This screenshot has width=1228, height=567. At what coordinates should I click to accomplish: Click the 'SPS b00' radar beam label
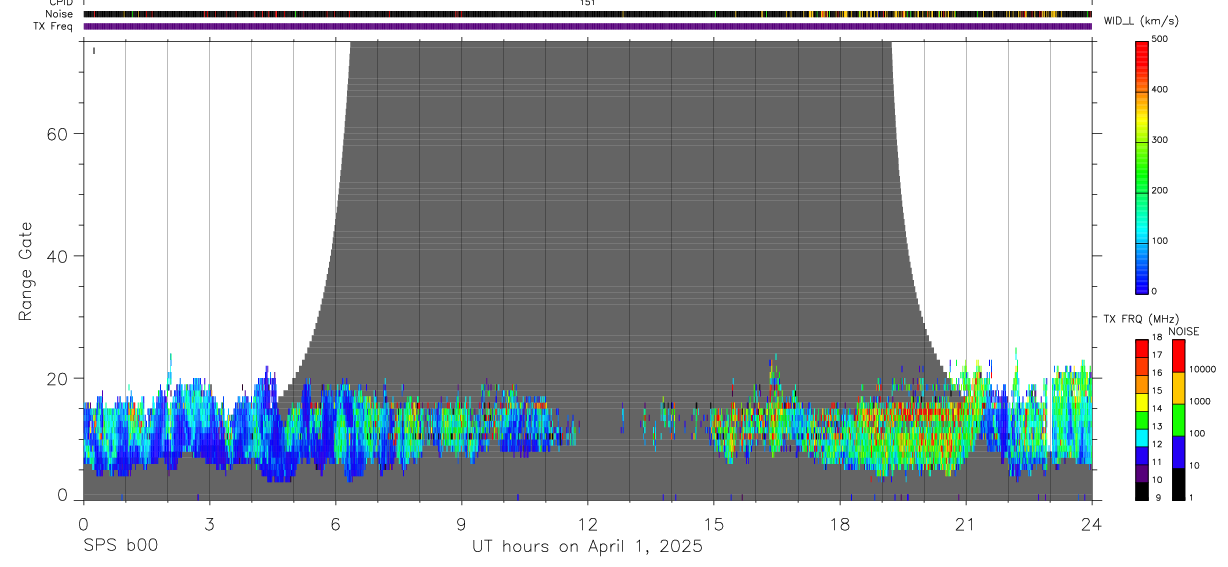click(119, 546)
